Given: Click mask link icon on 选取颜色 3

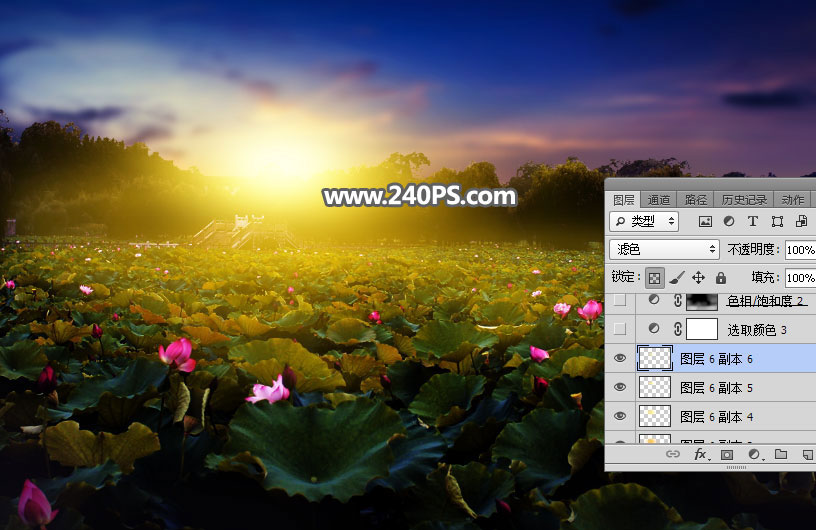Looking at the screenshot, I should pos(678,329).
